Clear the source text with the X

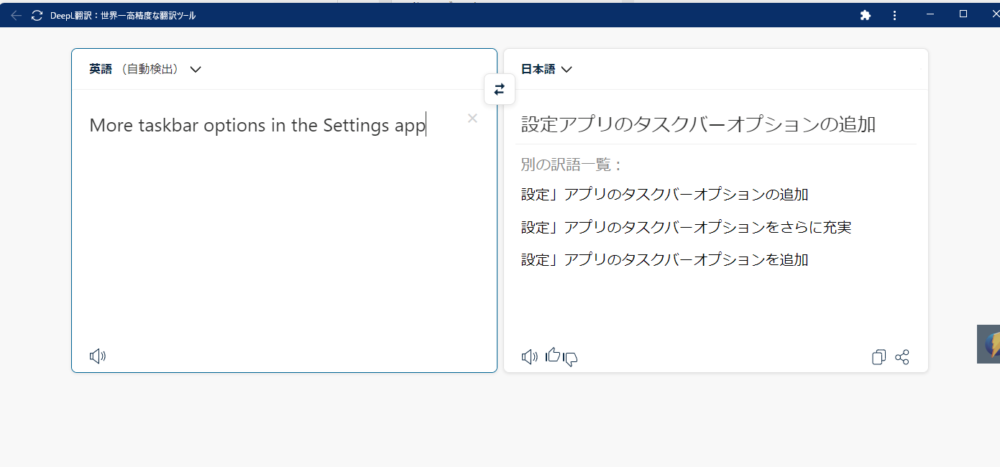[x=472, y=118]
